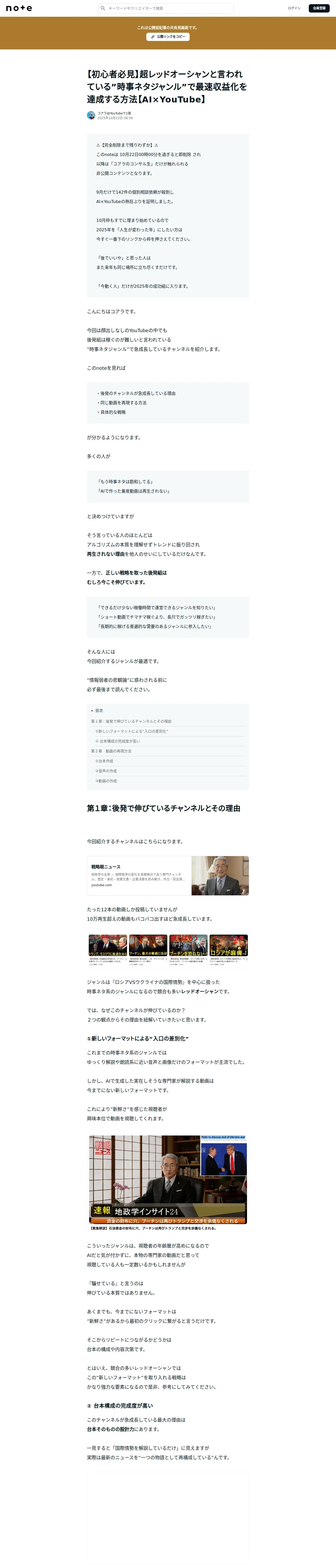
Task: Click the publish date 2025年10月22日 08:59
Action: point(115,118)
